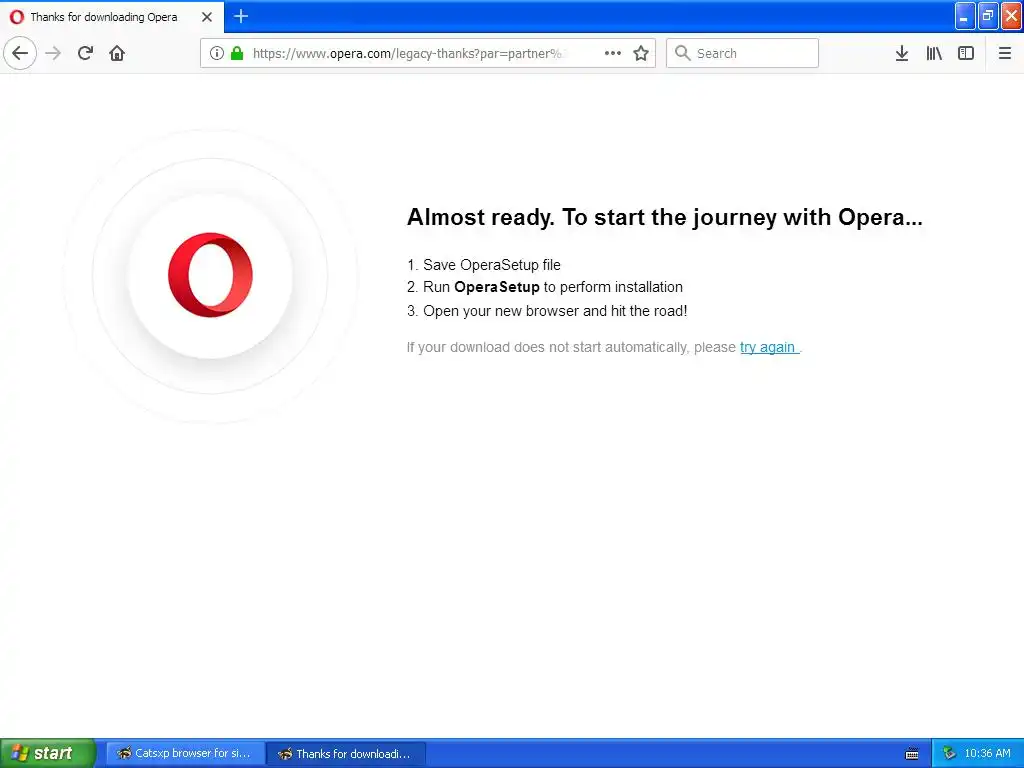Click the Almost ready heading text
This screenshot has width=1024, height=768.
pos(664,217)
